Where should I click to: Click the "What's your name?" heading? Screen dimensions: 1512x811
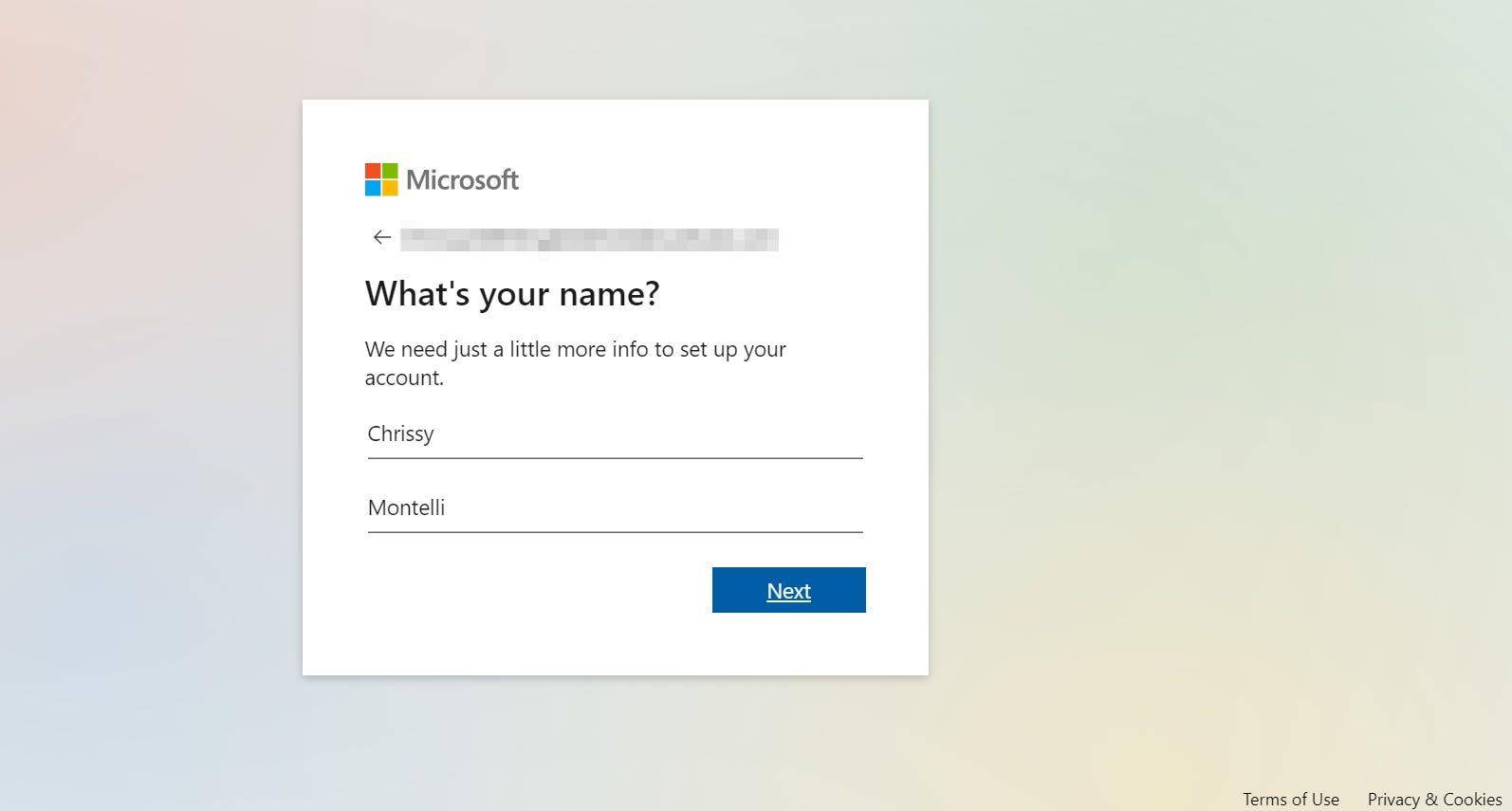512,294
